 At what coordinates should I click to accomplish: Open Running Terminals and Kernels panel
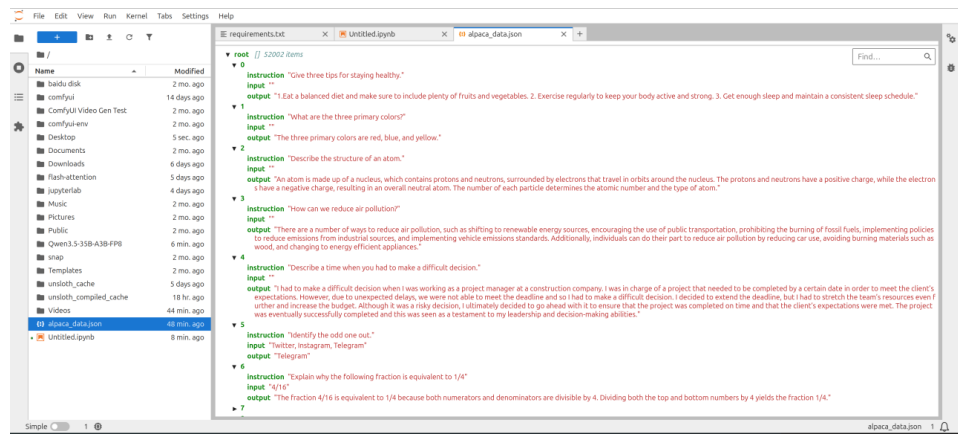point(19,67)
